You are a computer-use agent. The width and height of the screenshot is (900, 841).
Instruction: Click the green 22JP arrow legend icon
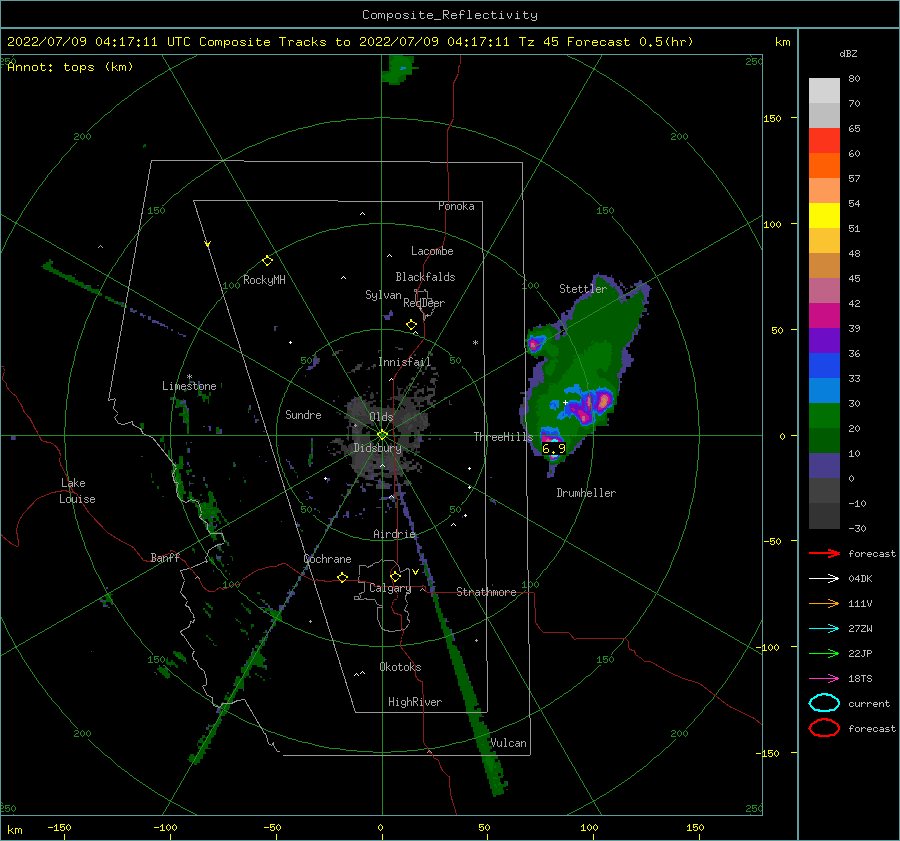[x=824, y=653]
